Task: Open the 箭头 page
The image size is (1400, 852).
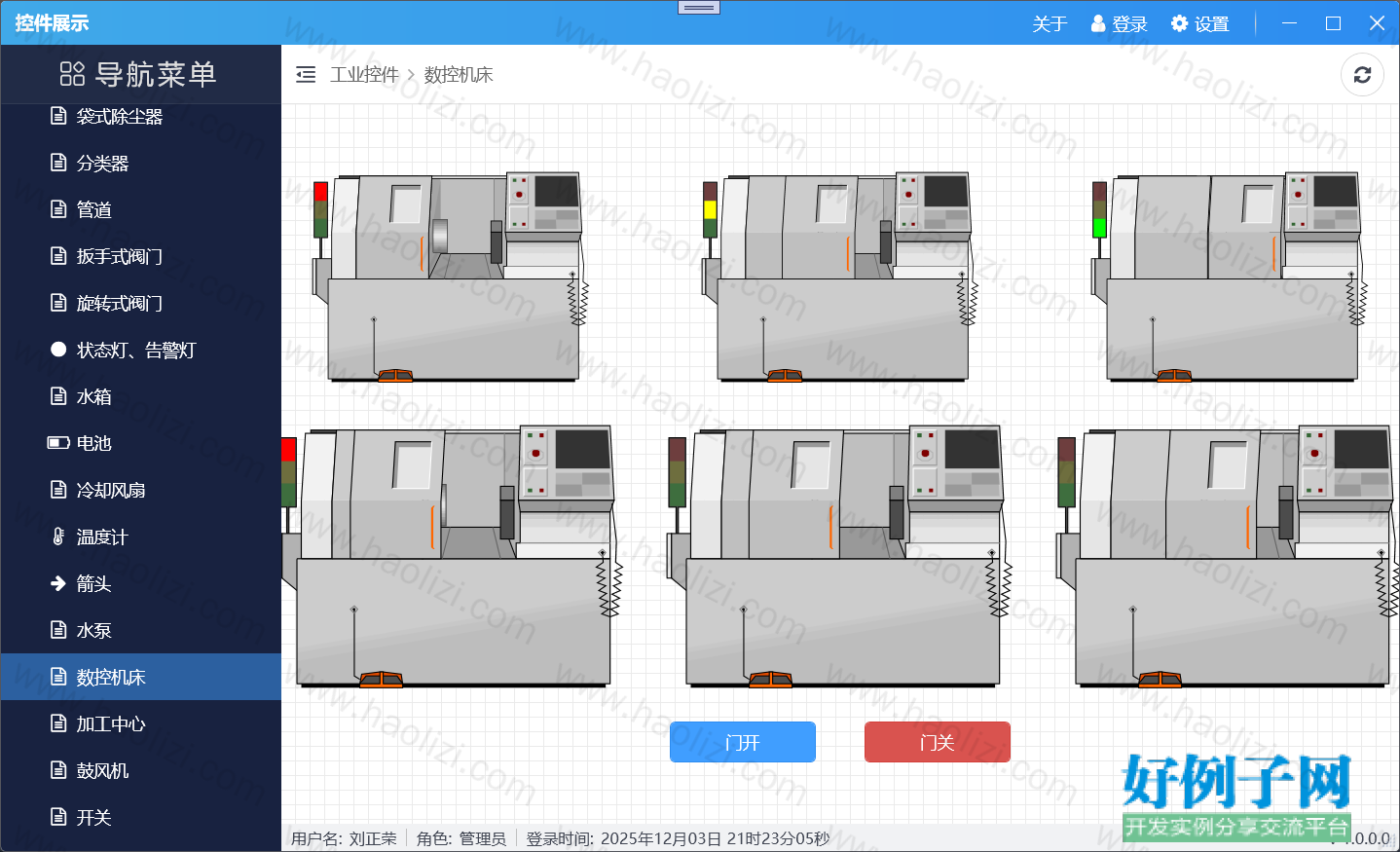Action: pyautogui.click(x=141, y=583)
